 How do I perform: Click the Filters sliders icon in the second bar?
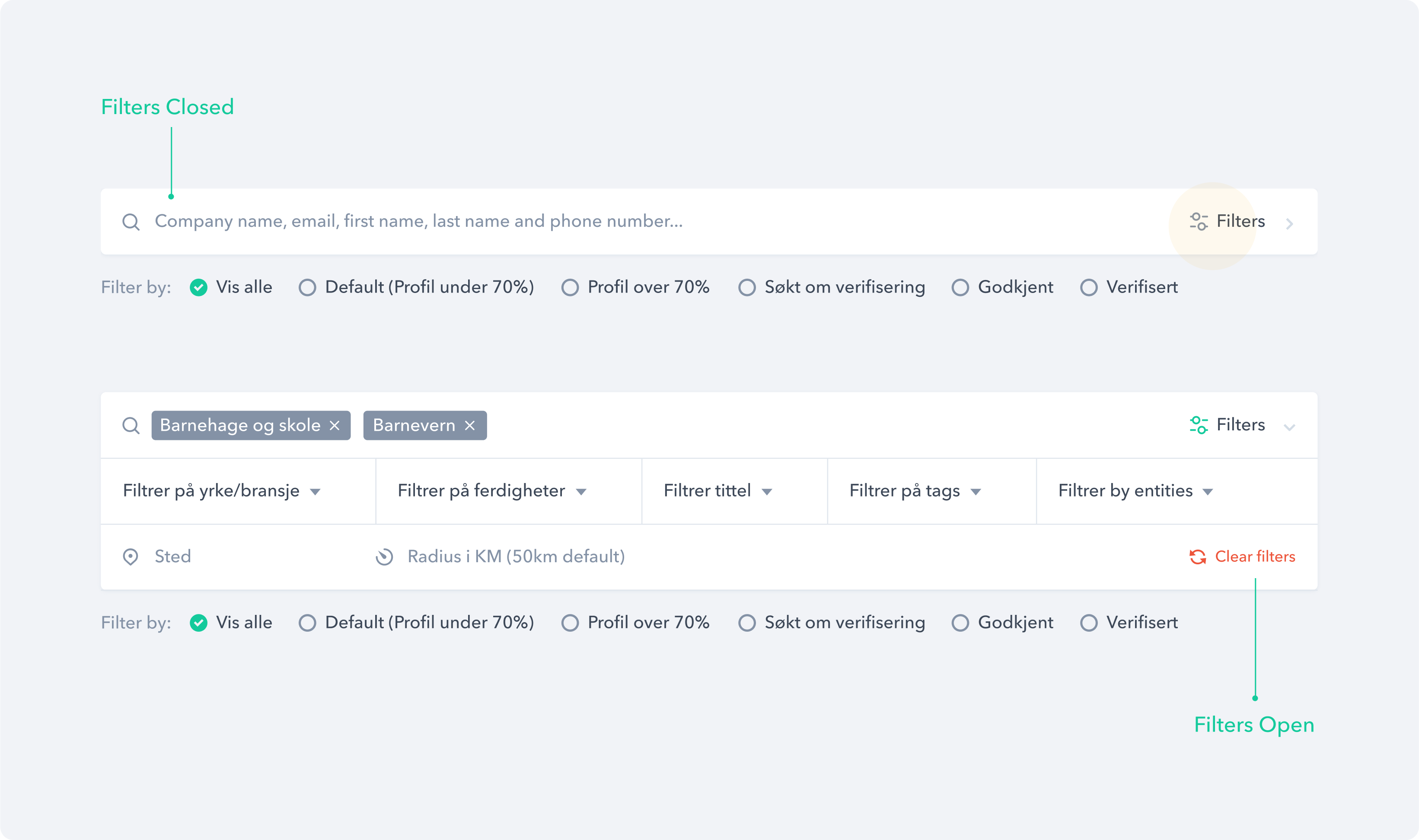[x=1199, y=425]
